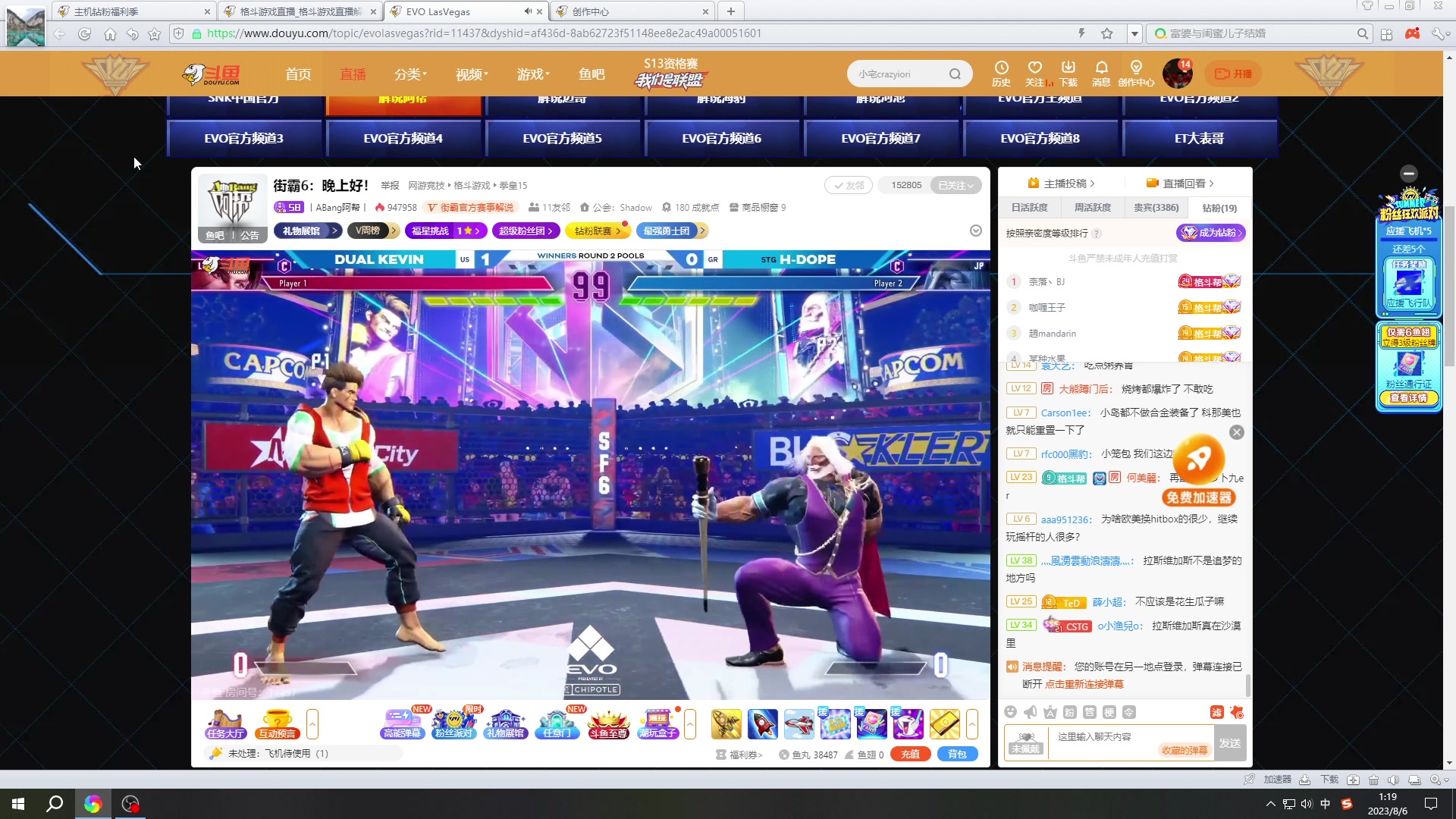This screenshot has height=819, width=1456.
Task: Open the 历史 history clock icon
Action: tap(1001, 74)
